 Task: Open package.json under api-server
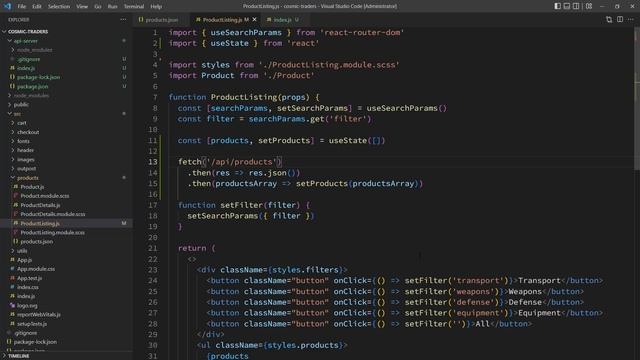pyautogui.click(x=32, y=87)
